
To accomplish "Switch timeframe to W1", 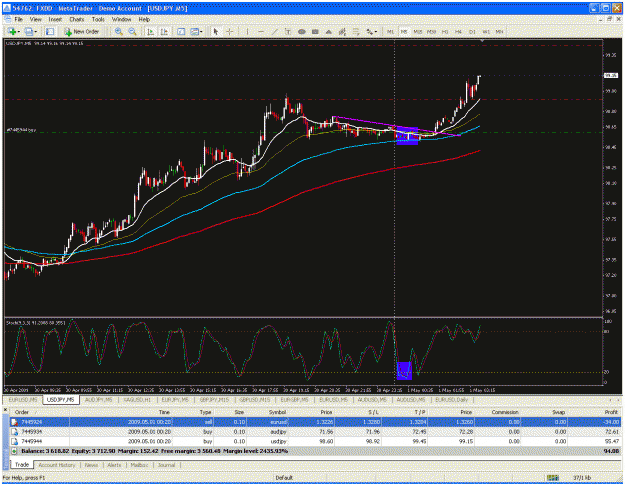I will click(x=486, y=31).
